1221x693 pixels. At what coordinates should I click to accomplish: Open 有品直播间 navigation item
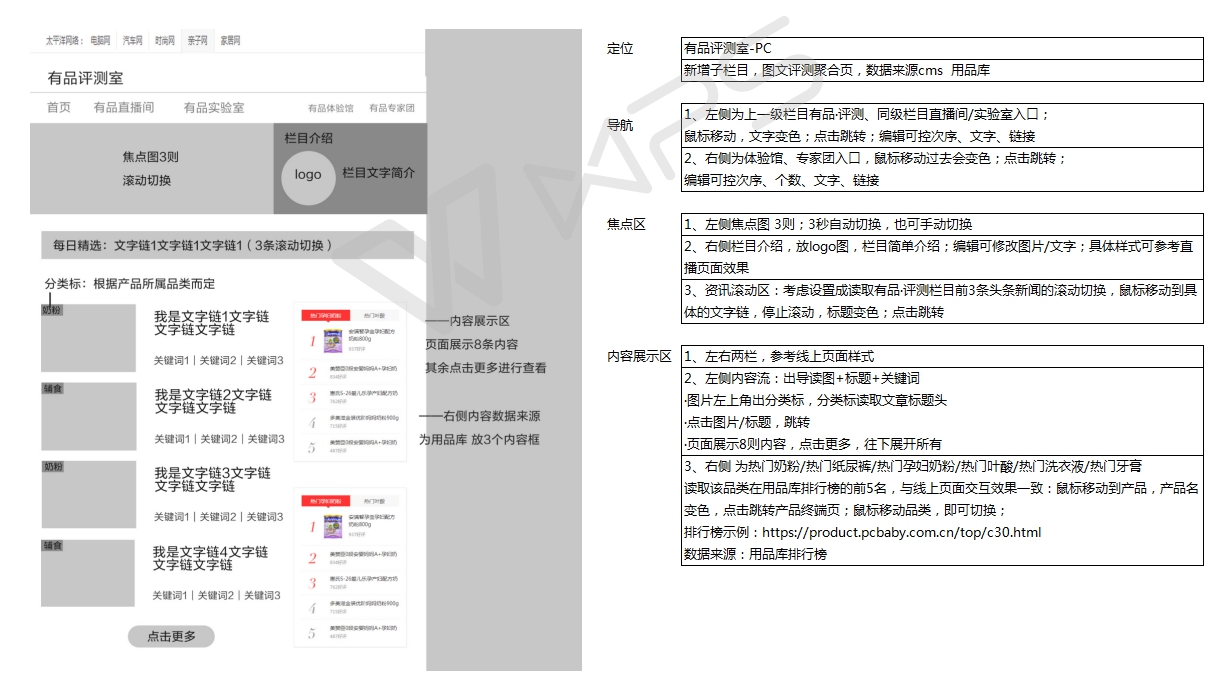[x=124, y=108]
